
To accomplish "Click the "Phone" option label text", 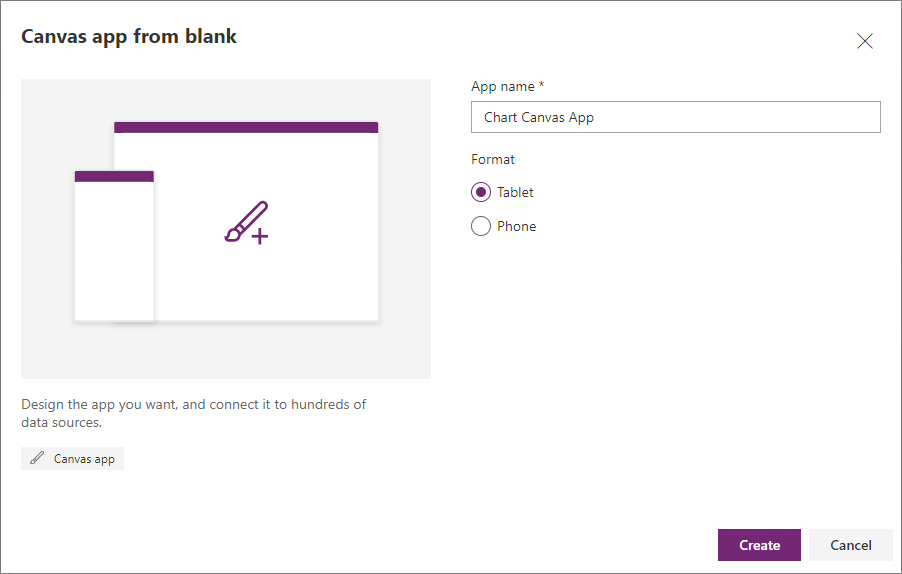I will pyautogui.click(x=516, y=226).
